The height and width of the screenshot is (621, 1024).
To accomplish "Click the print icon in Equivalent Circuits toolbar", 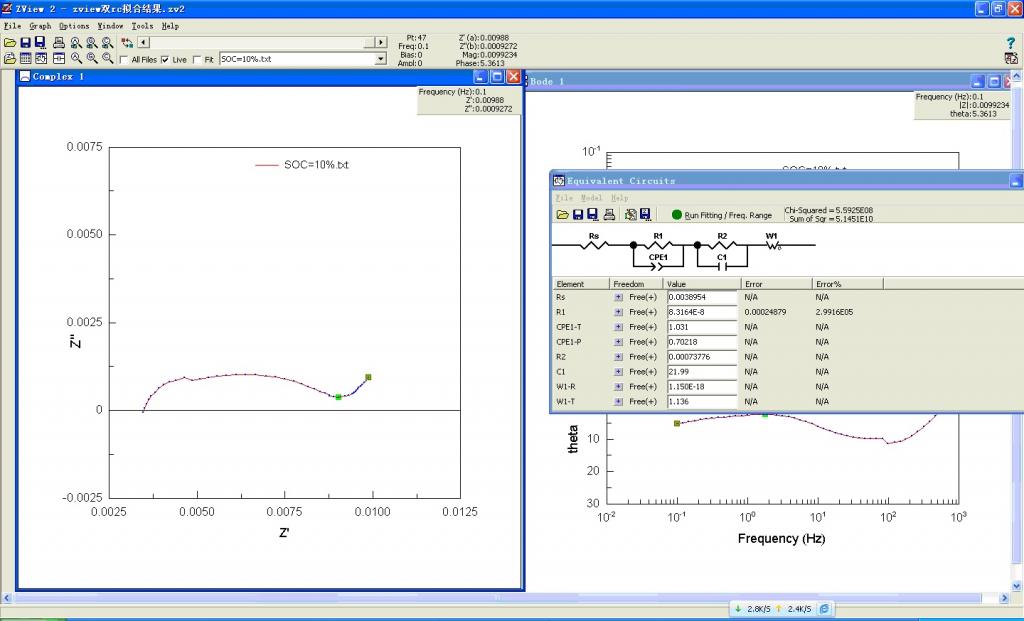I will [609, 214].
